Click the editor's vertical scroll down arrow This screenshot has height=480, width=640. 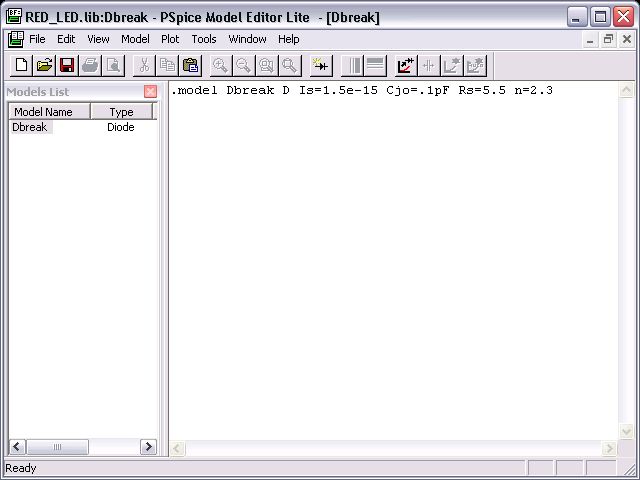pyautogui.click(x=626, y=431)
